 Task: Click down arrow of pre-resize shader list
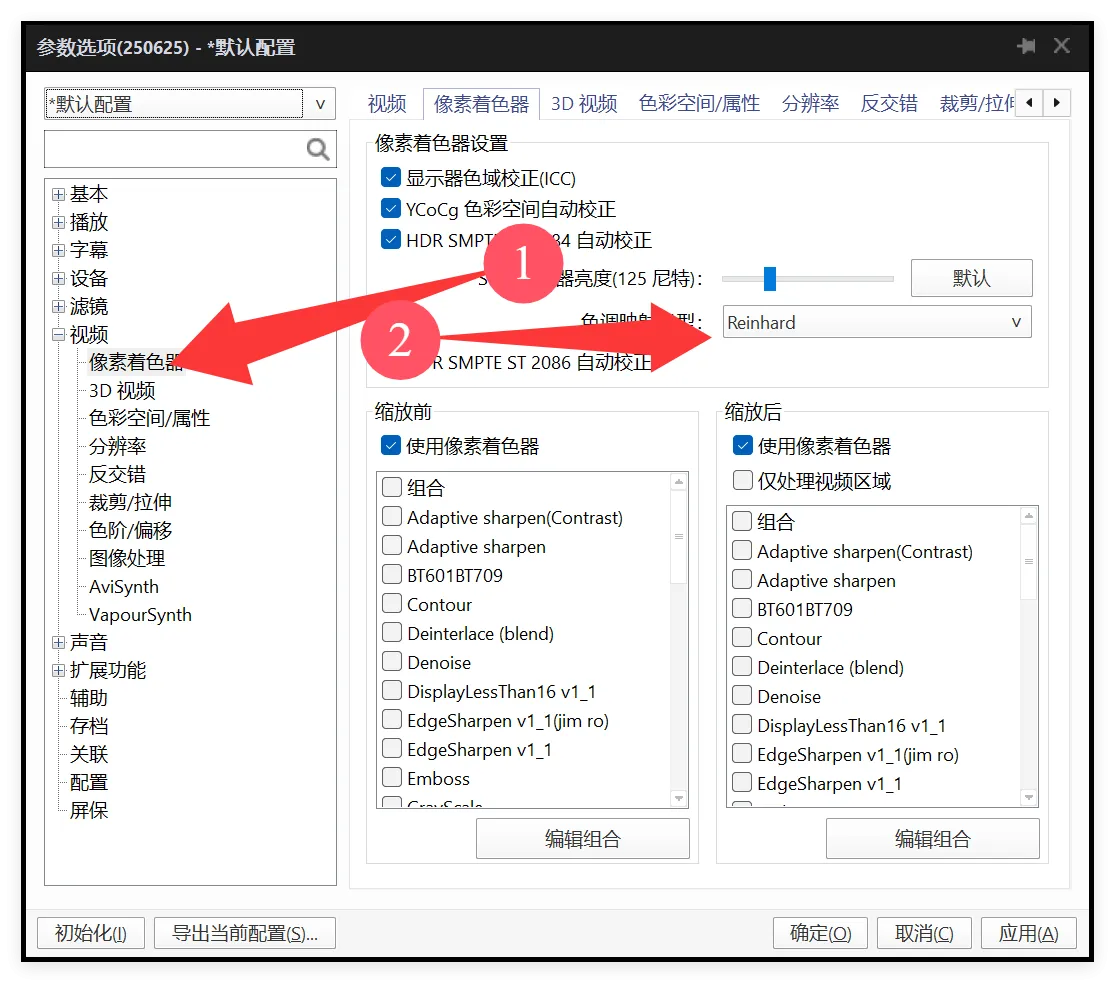pyautogui.click(x=679, y=798)
